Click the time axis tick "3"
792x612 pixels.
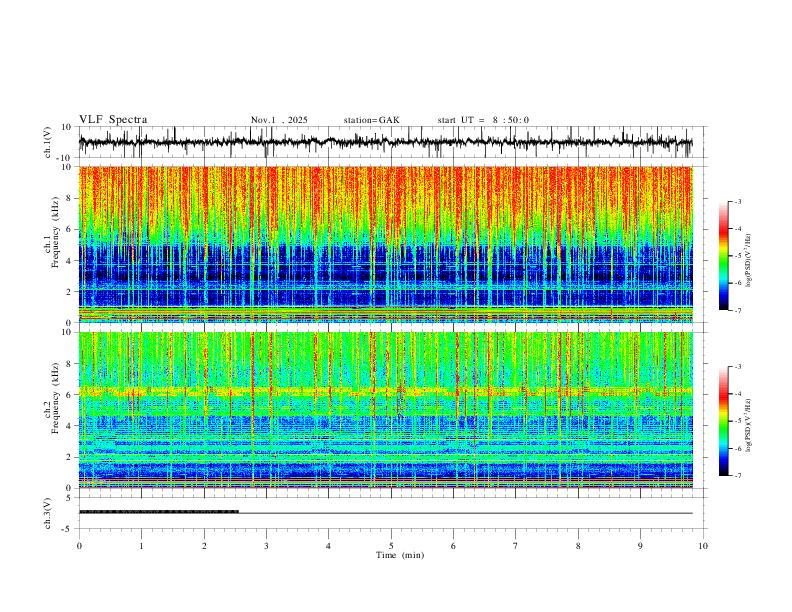[266, 546]
